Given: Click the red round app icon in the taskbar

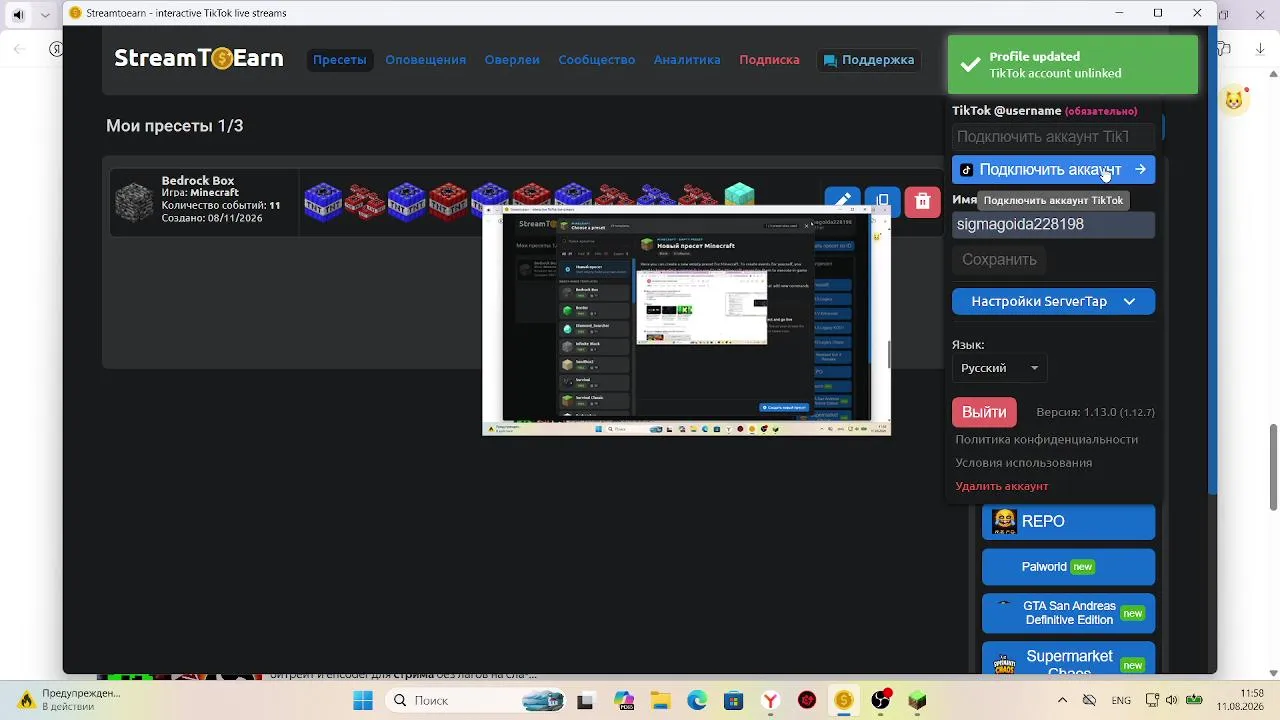Looking at the screenshot, I should tap(807, 700).
